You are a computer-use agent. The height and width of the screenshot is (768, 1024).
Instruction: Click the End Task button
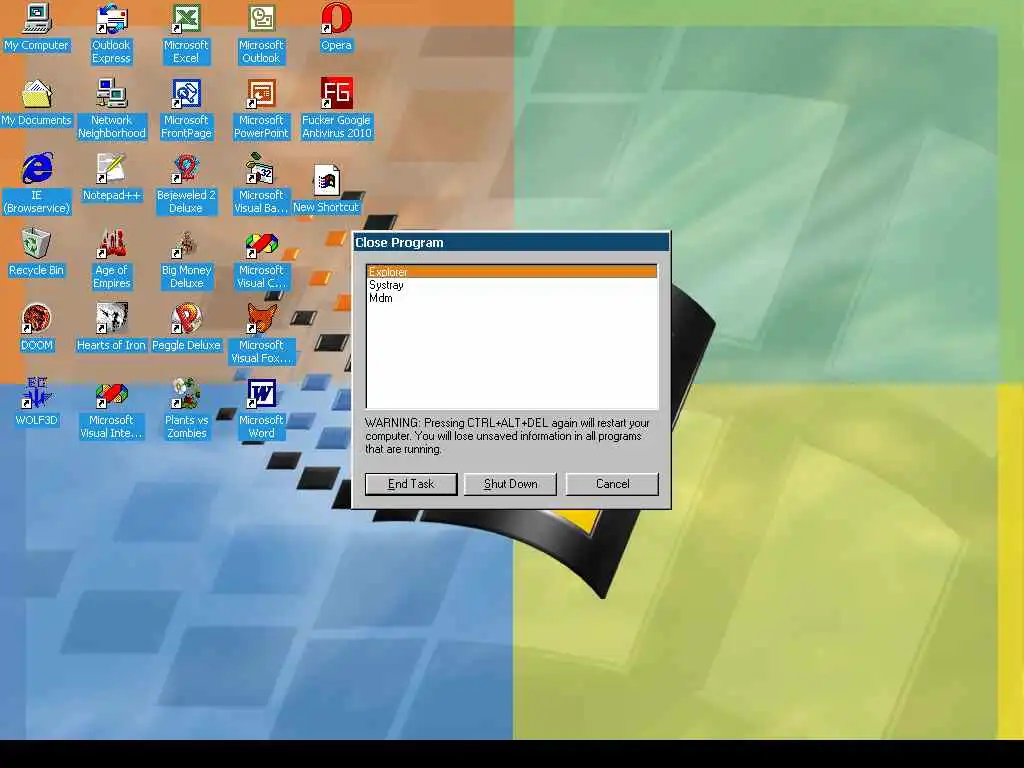(411, 484)
